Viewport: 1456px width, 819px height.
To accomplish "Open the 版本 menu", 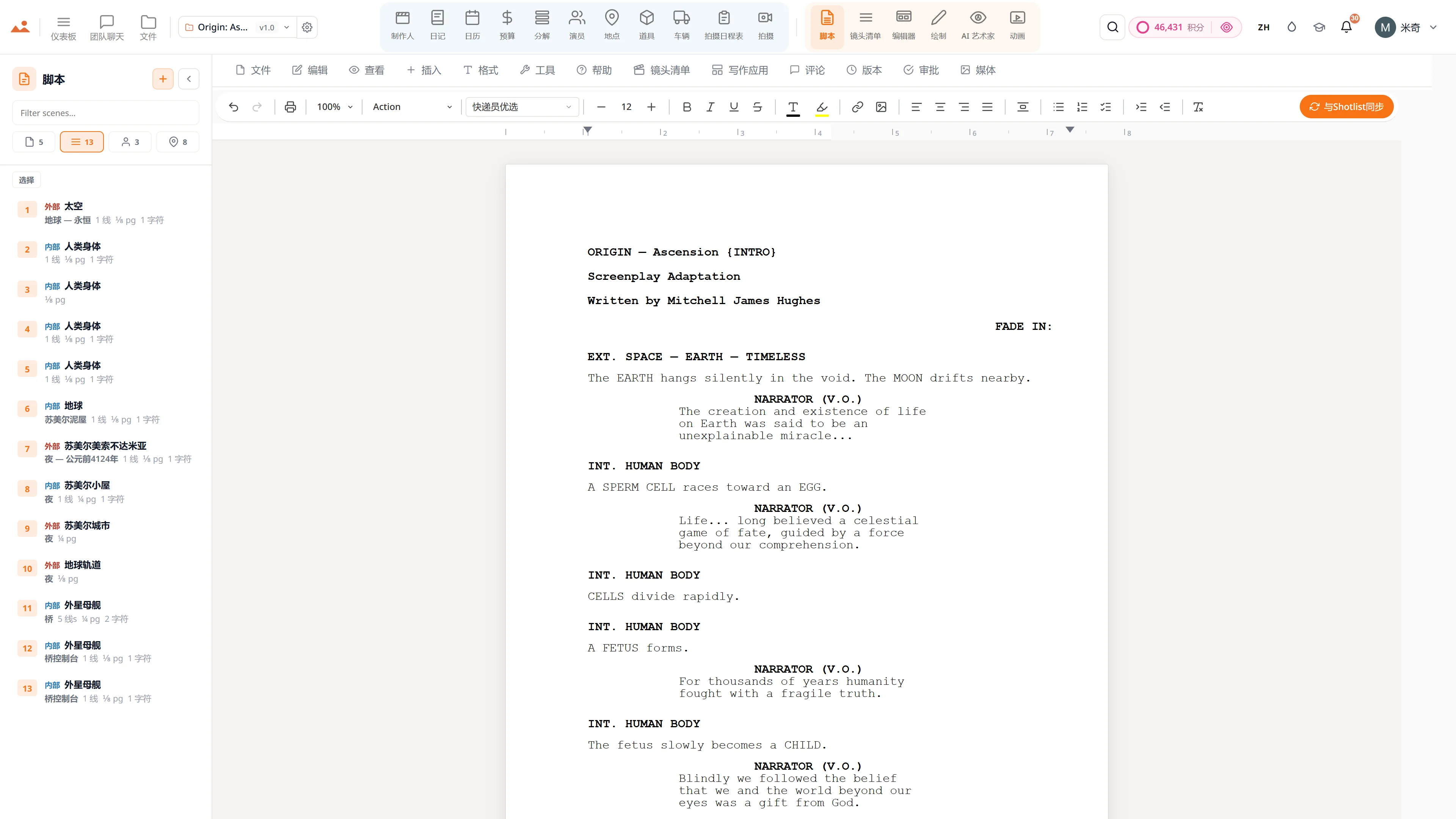I will pyautogui.click(x=864, y=70).
